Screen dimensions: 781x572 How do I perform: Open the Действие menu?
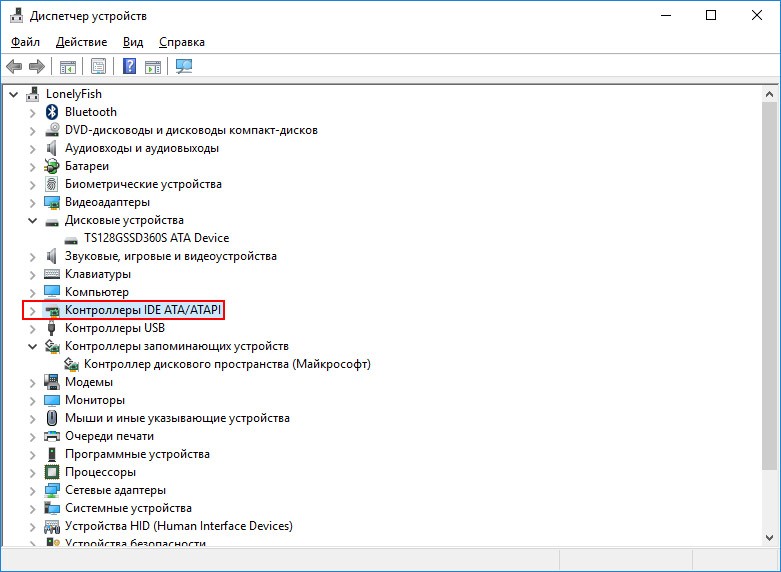tap(81, 42)
